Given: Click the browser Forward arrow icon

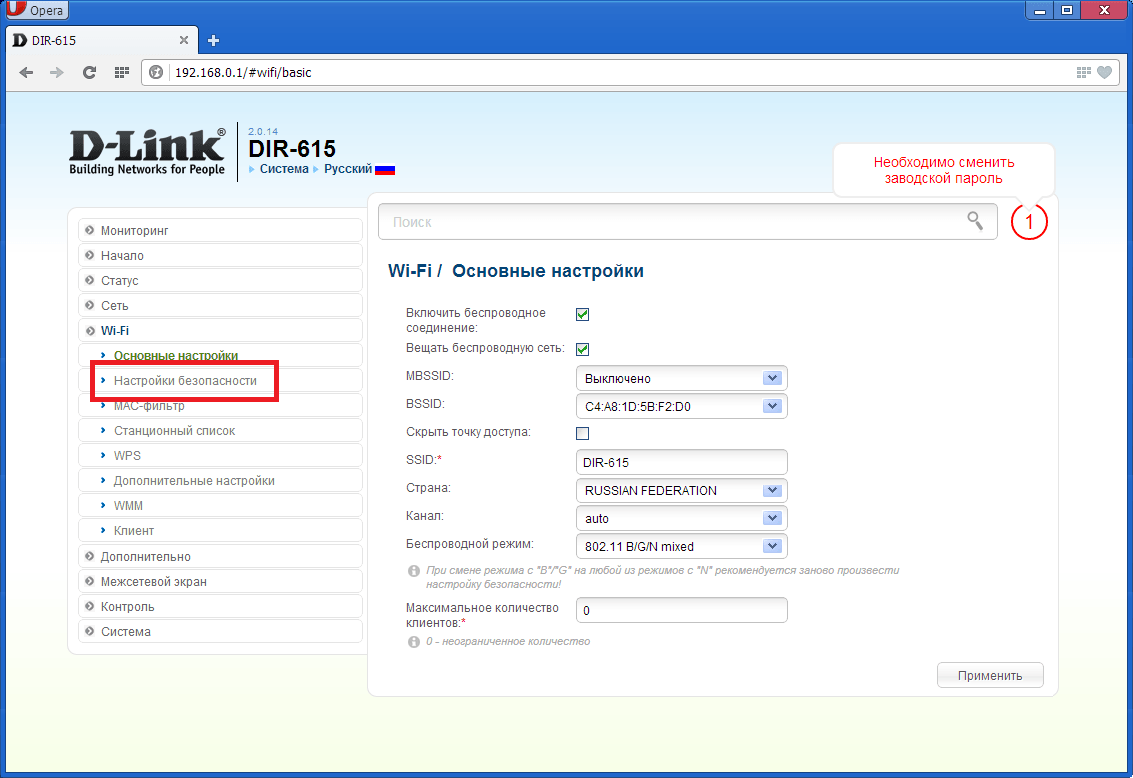Looking at the screenshot, I should click(56, 72).
